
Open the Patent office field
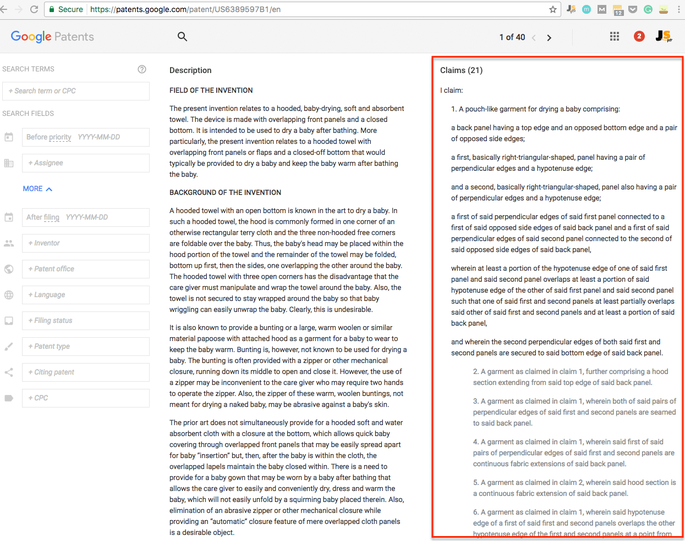(86, 269)
